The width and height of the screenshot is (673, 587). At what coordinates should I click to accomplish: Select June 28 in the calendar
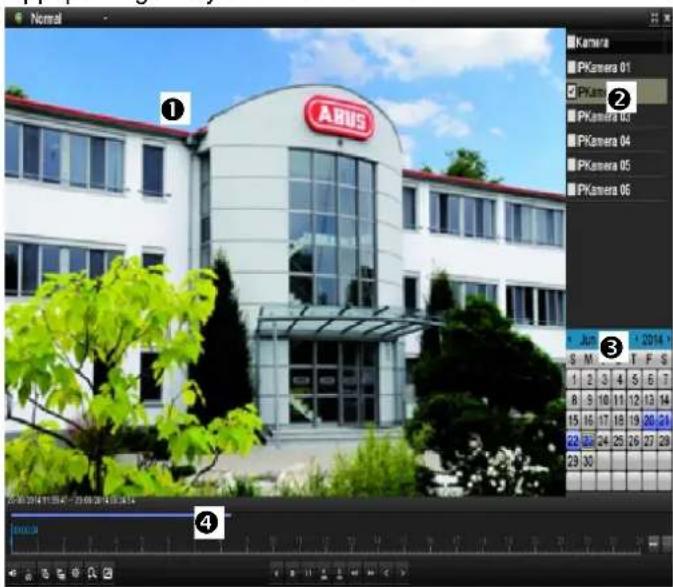(x=664, y=440)
